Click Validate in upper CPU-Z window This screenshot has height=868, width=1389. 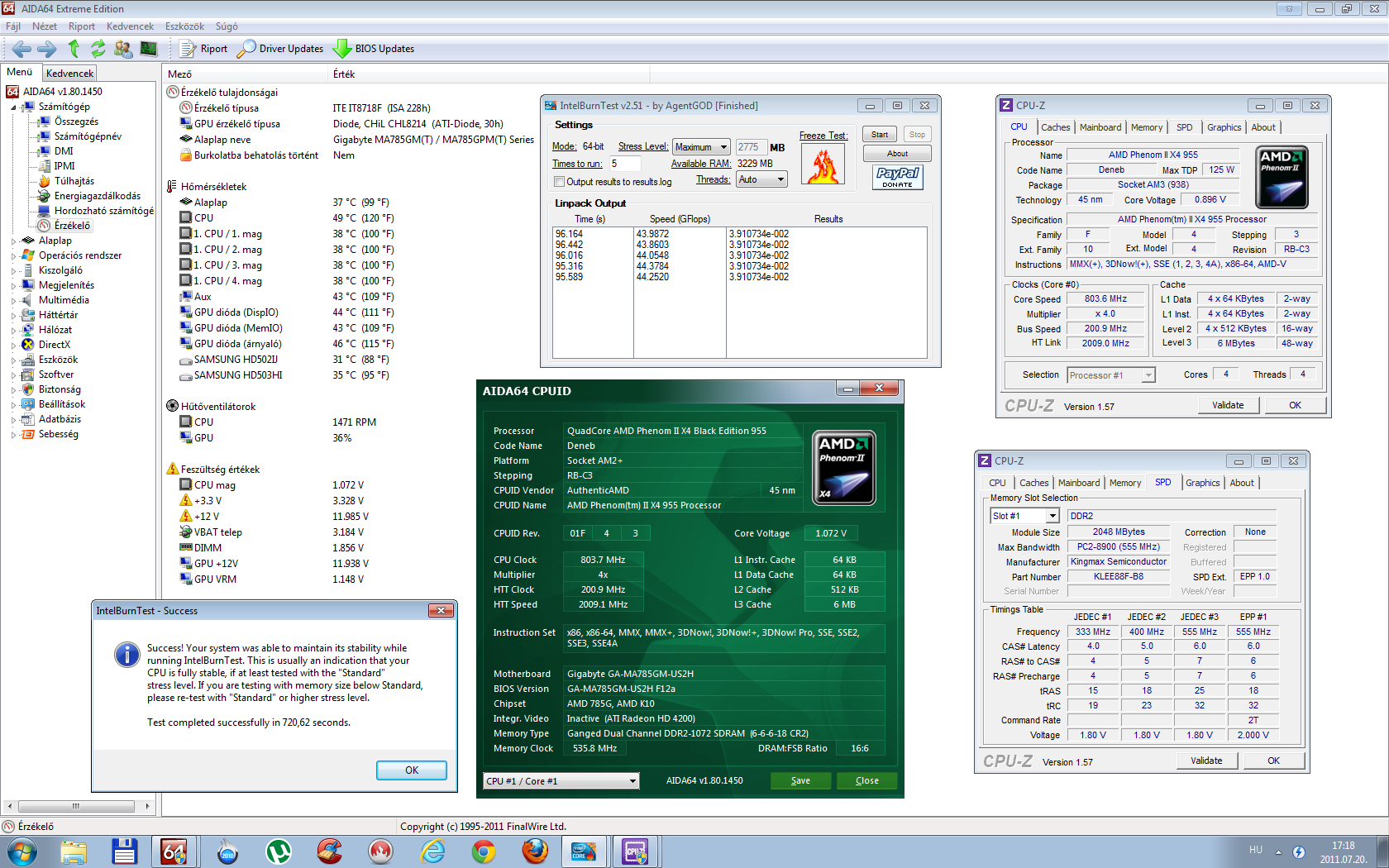[1228, 405]
